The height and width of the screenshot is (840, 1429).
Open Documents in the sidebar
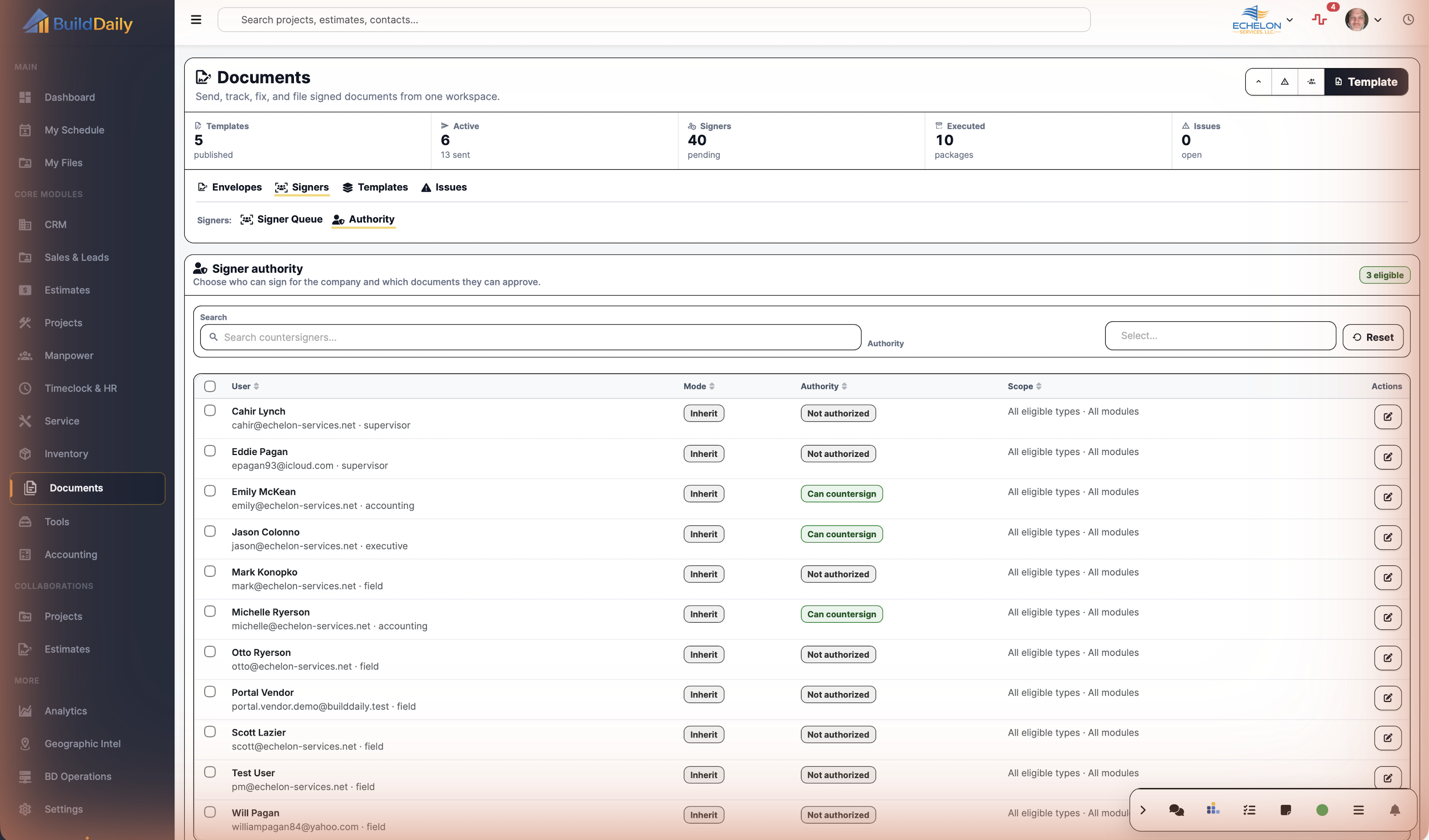coord(87,488)
